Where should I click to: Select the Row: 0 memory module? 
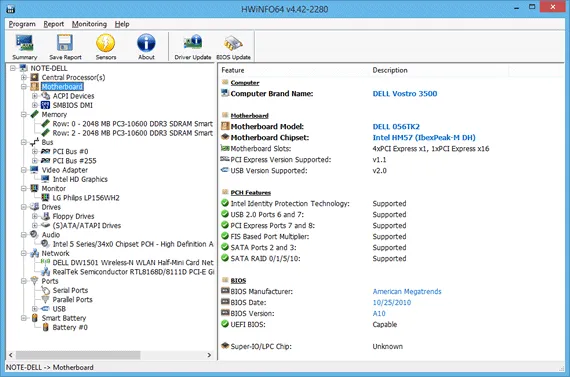133,124
